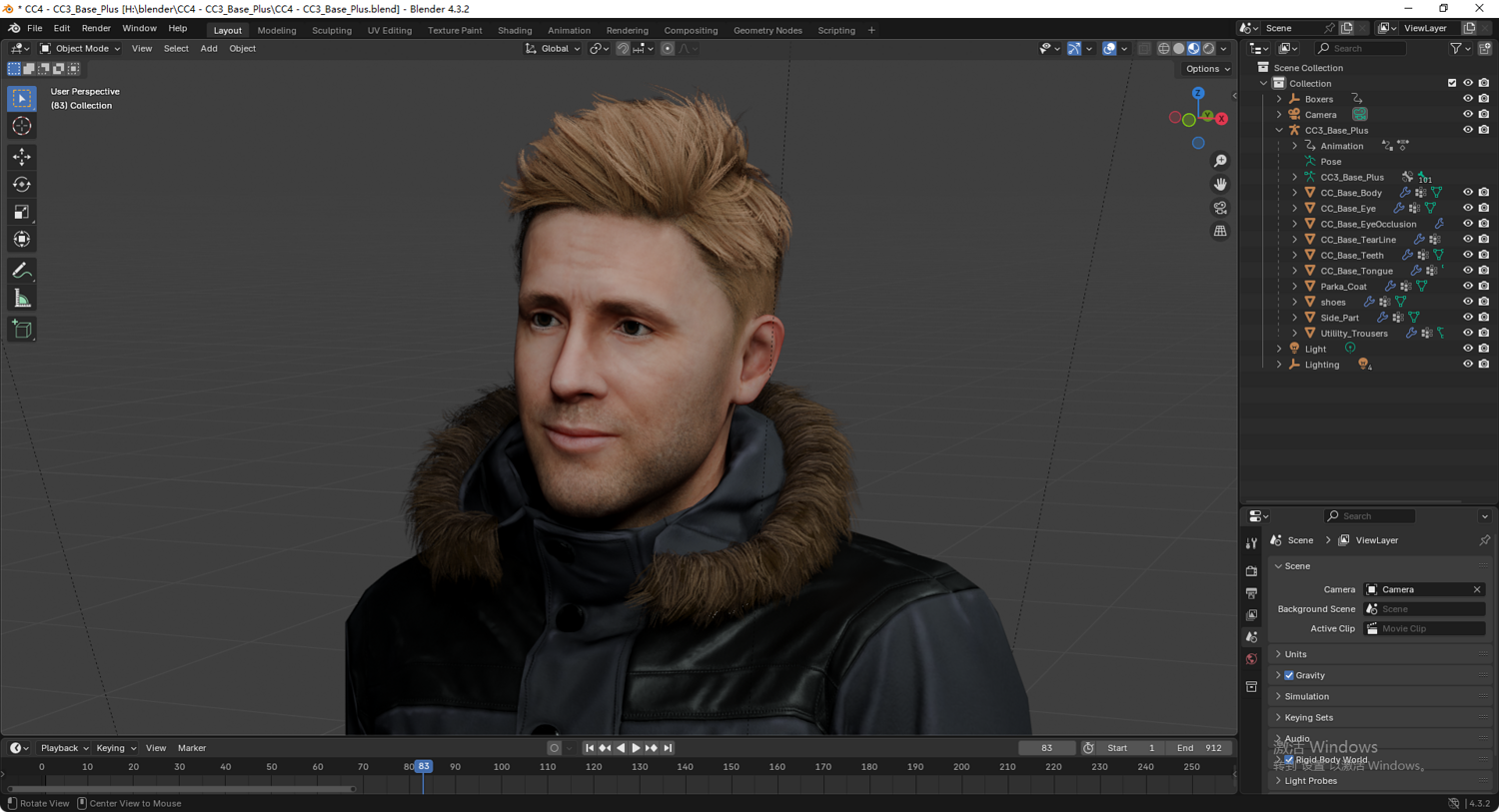Click the End frame field showing 912

coord(1198,748)
